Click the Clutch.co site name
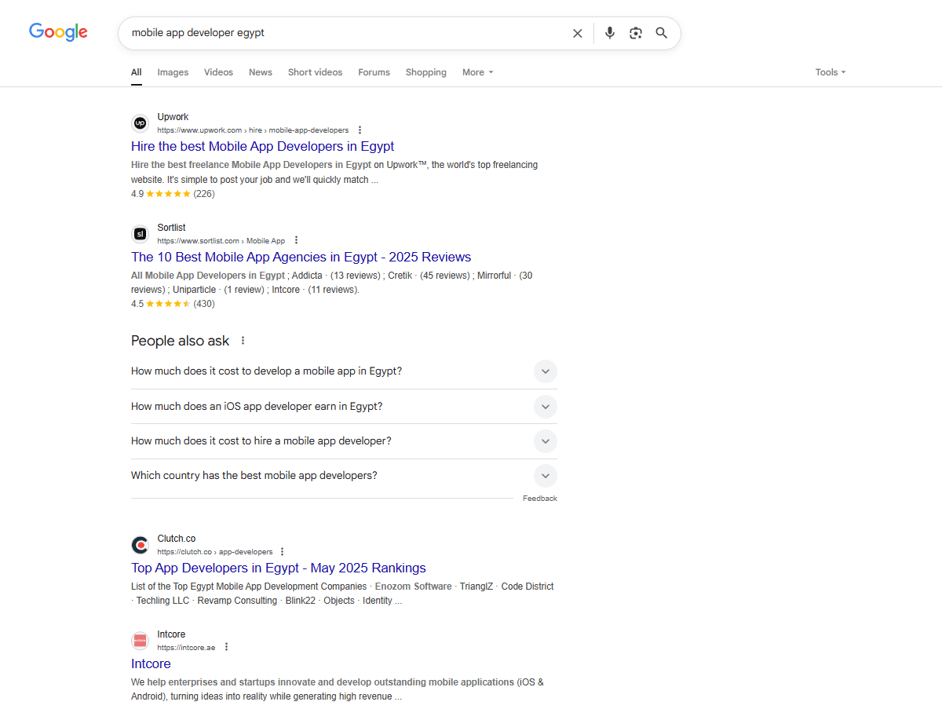 pyautogui.click(x=176, y=538)
